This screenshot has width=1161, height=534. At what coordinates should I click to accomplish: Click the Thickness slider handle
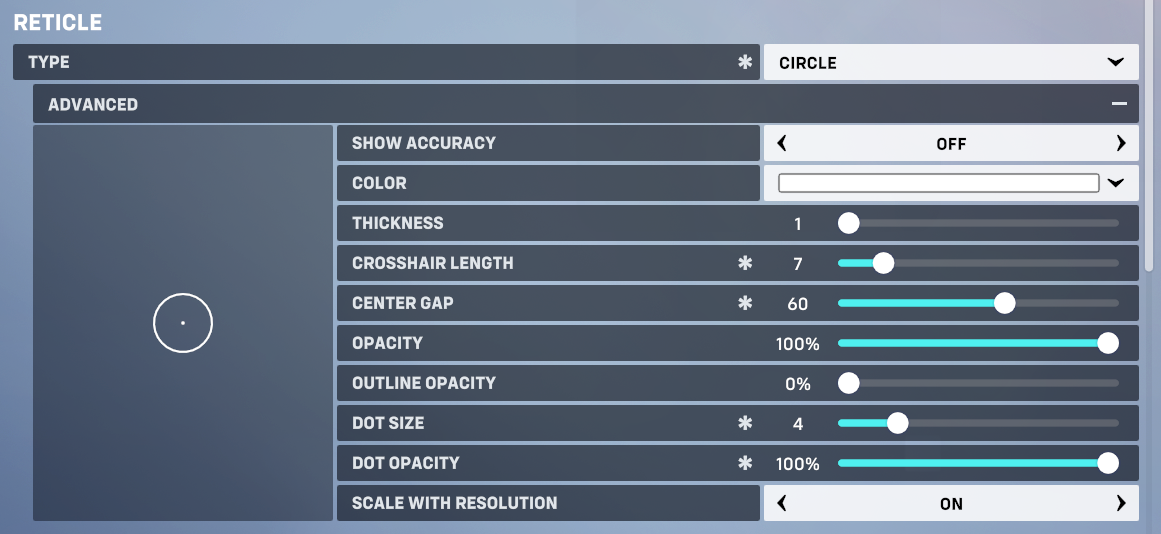849,223
